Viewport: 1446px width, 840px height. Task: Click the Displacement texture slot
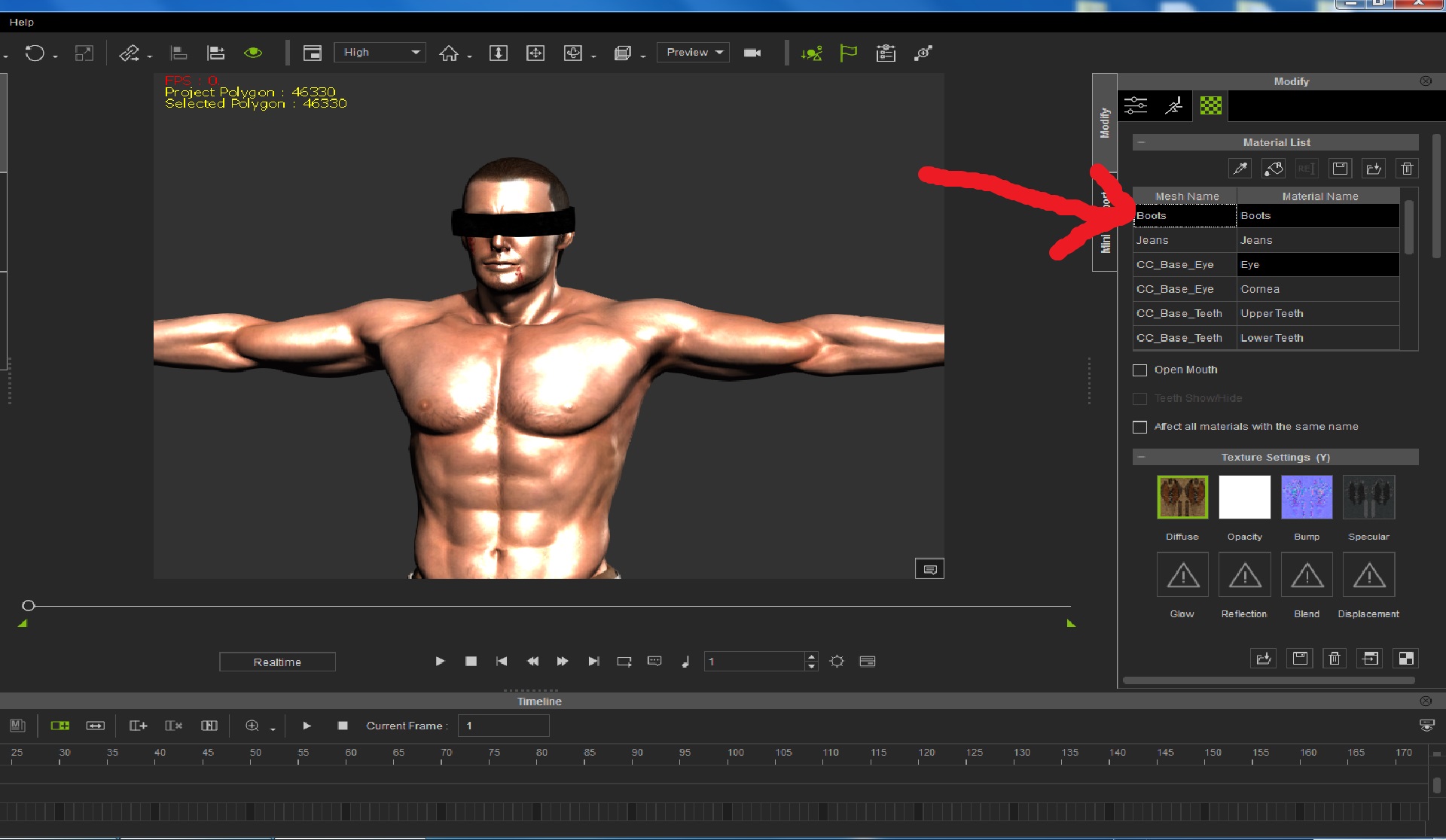point(1369,575)
